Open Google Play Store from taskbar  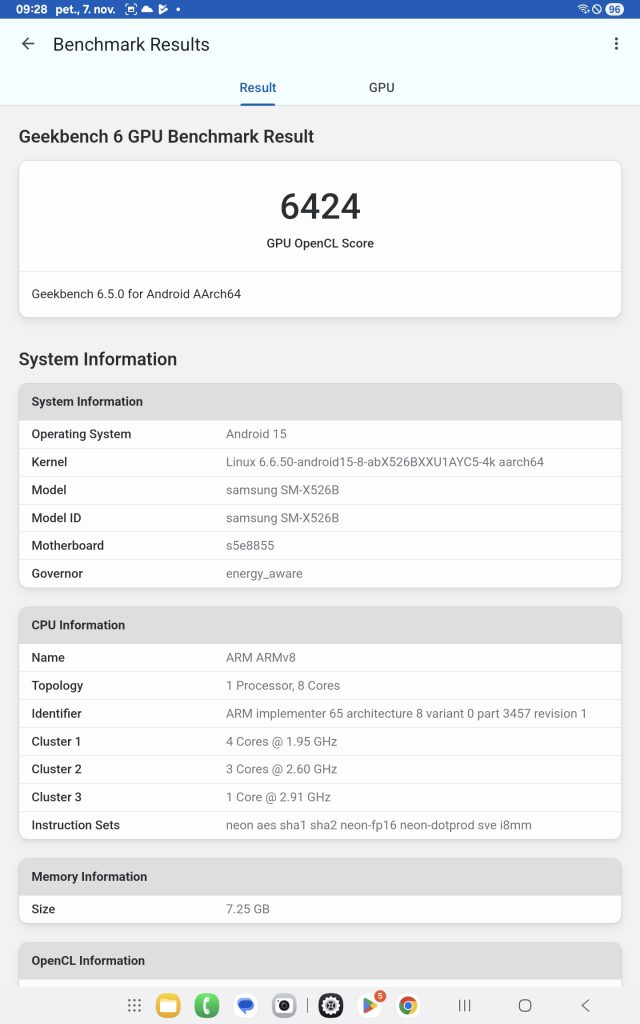(370, 1006)
